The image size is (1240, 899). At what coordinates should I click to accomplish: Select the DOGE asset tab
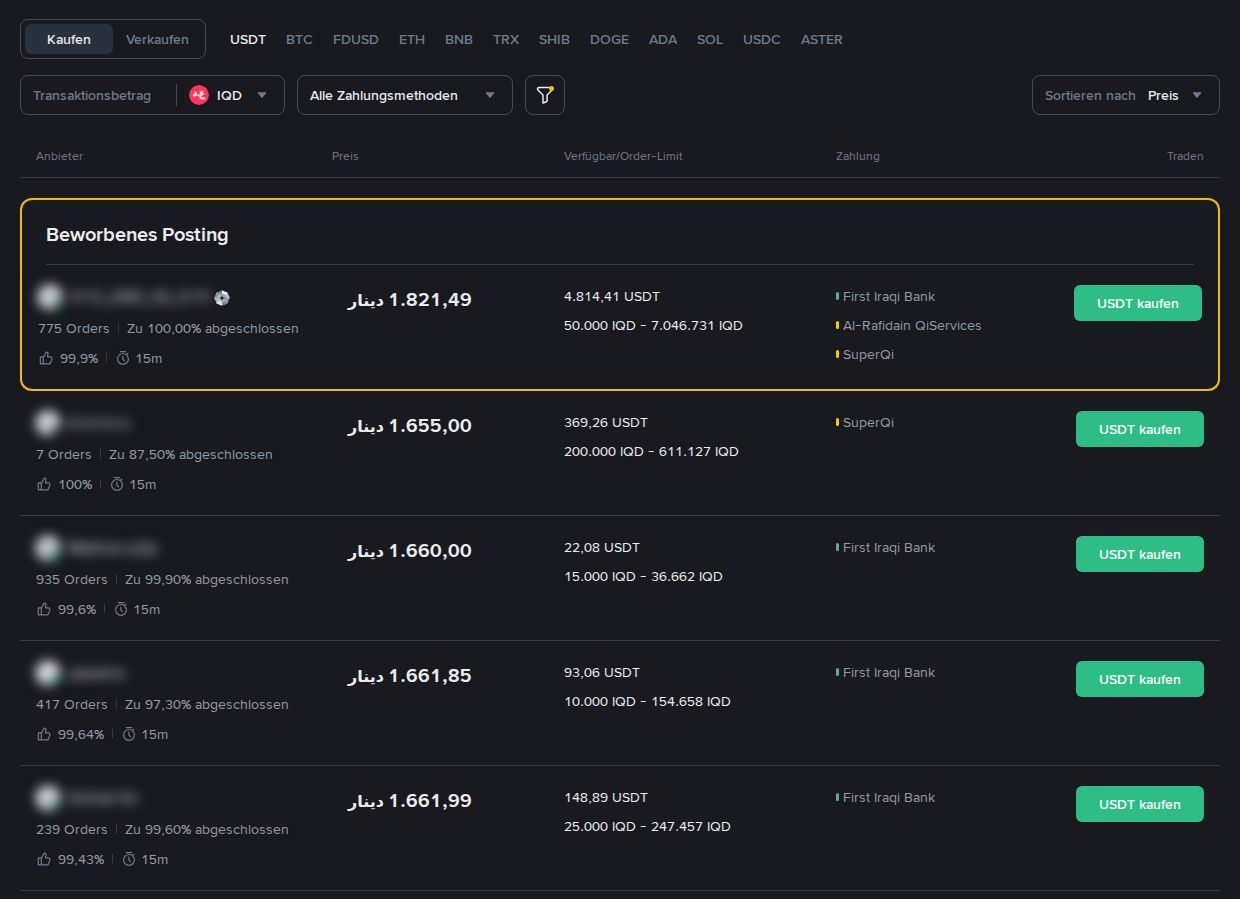click(x=610, y=39)
